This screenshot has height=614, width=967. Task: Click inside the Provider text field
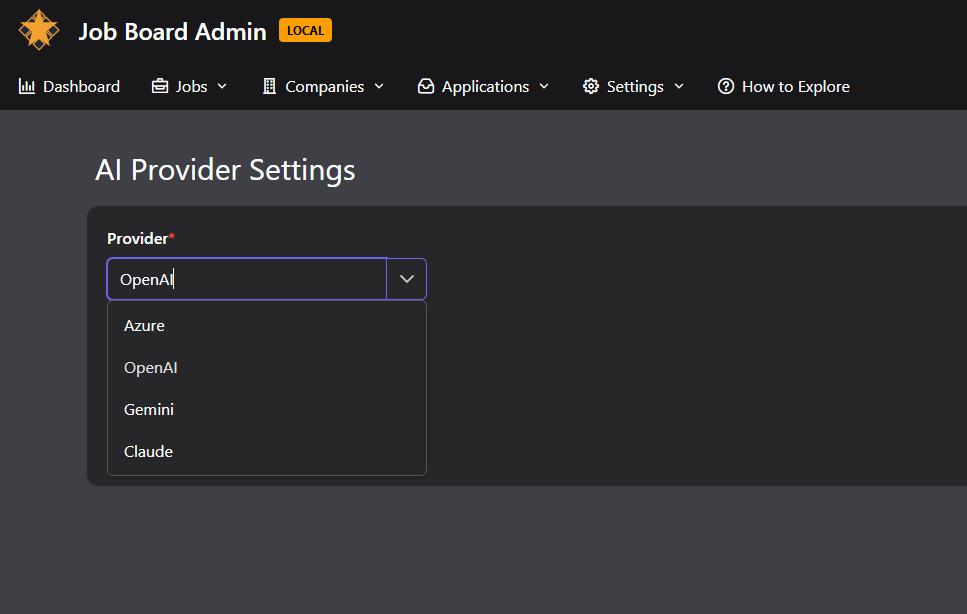coord(246,279)
